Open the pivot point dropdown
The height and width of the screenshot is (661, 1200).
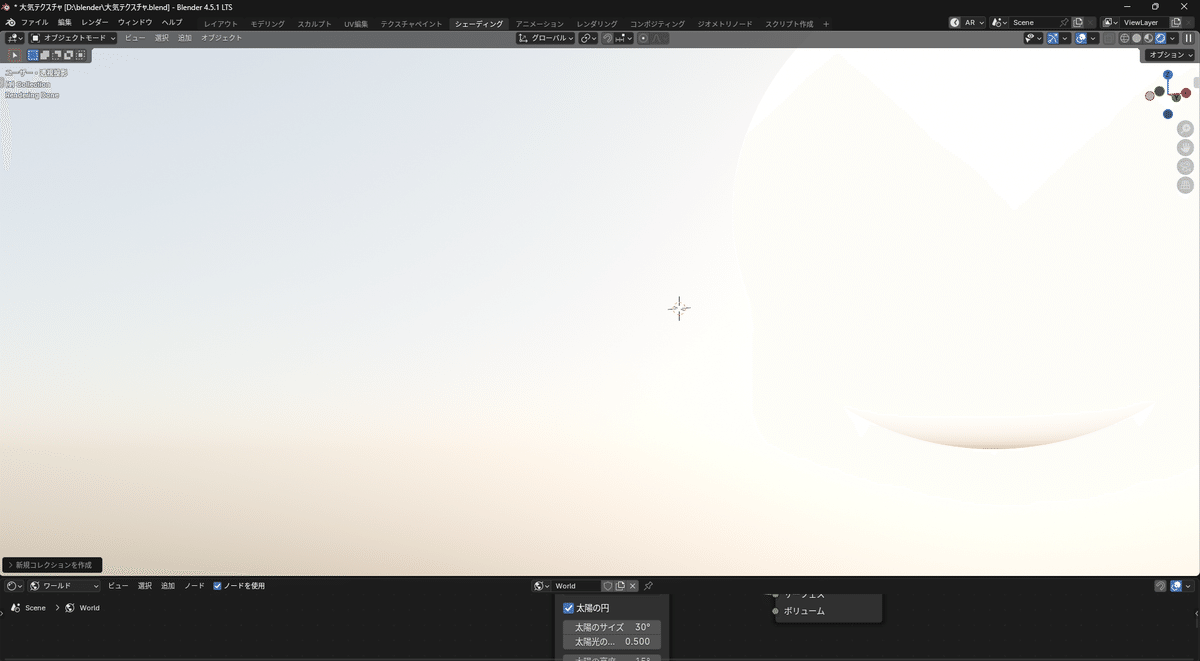588,38
